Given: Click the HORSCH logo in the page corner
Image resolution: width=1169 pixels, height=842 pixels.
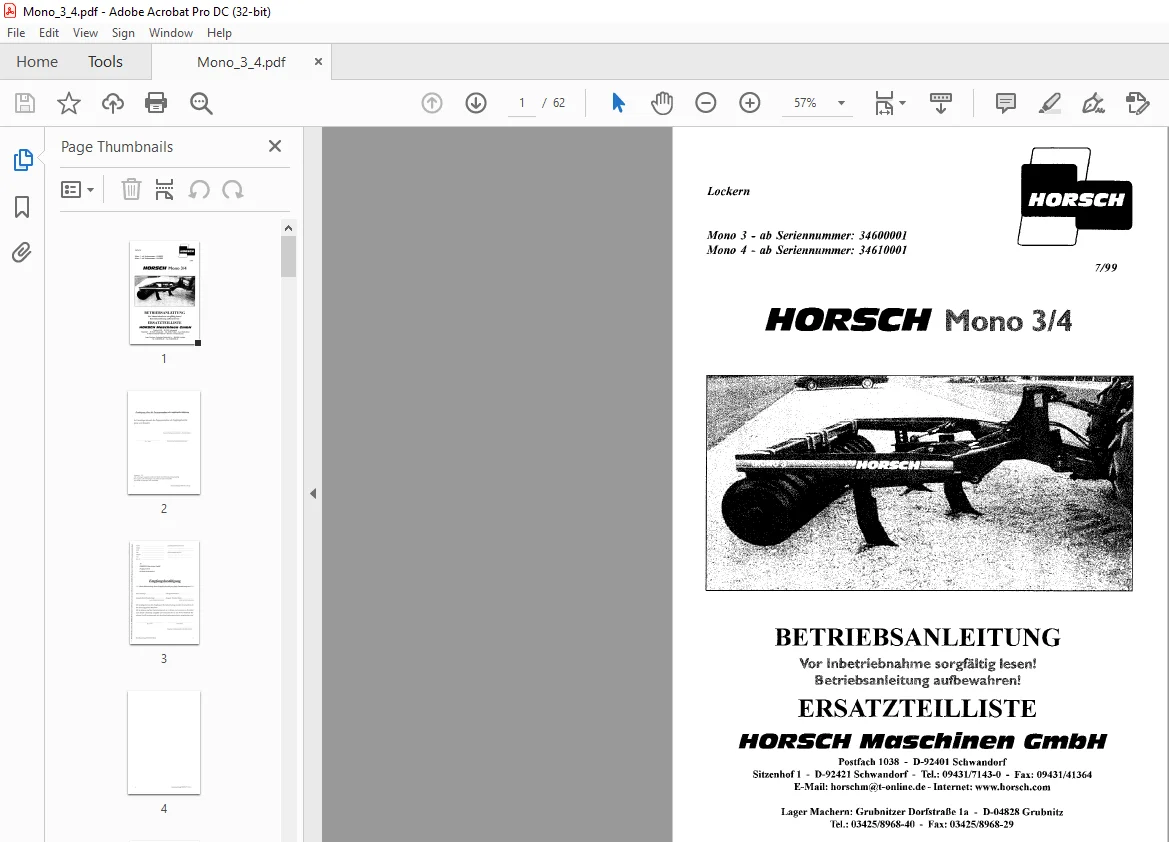Looking at the screenshot, I should pos(1075,197).
